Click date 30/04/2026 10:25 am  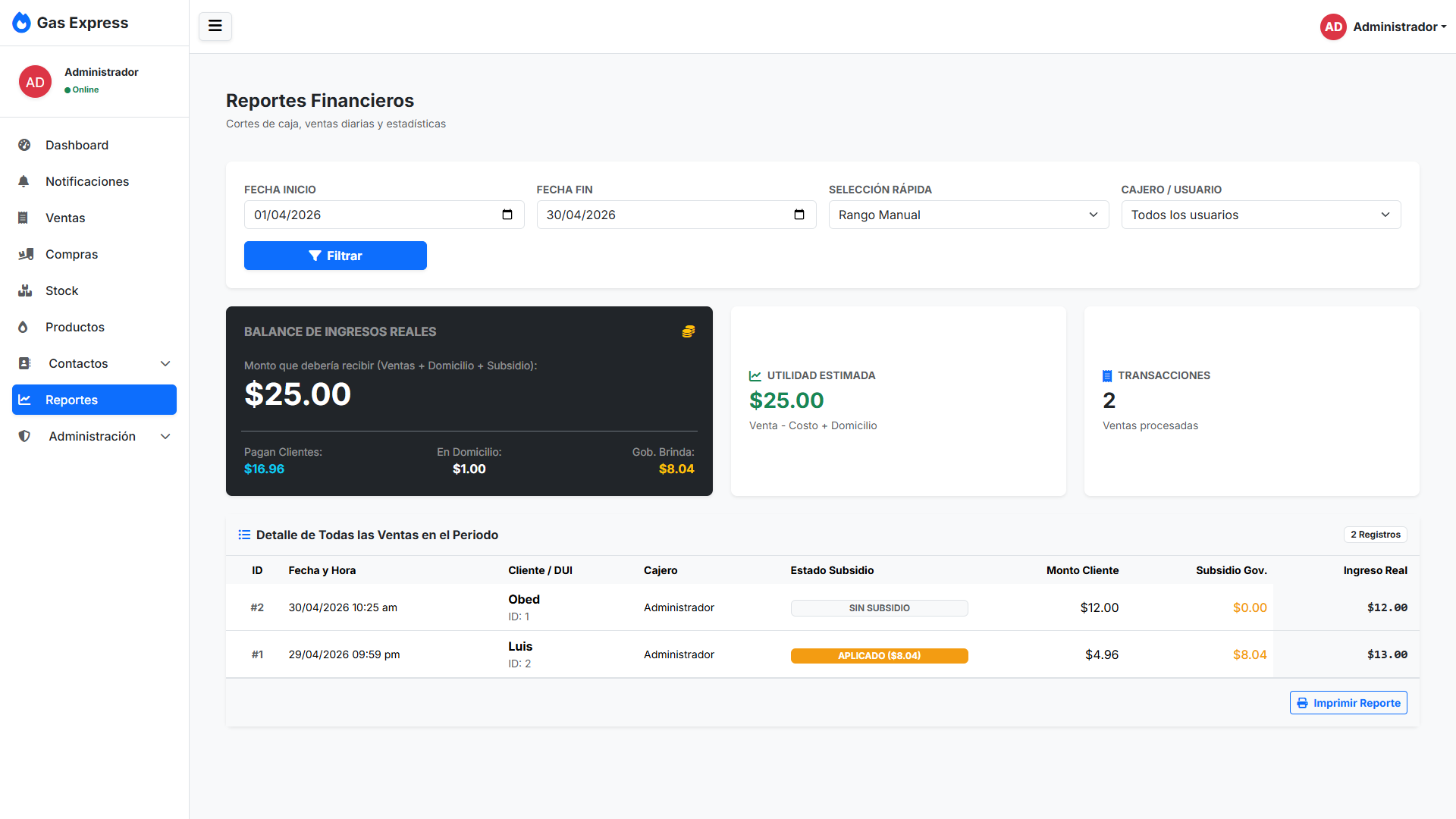tap(343, 607)
